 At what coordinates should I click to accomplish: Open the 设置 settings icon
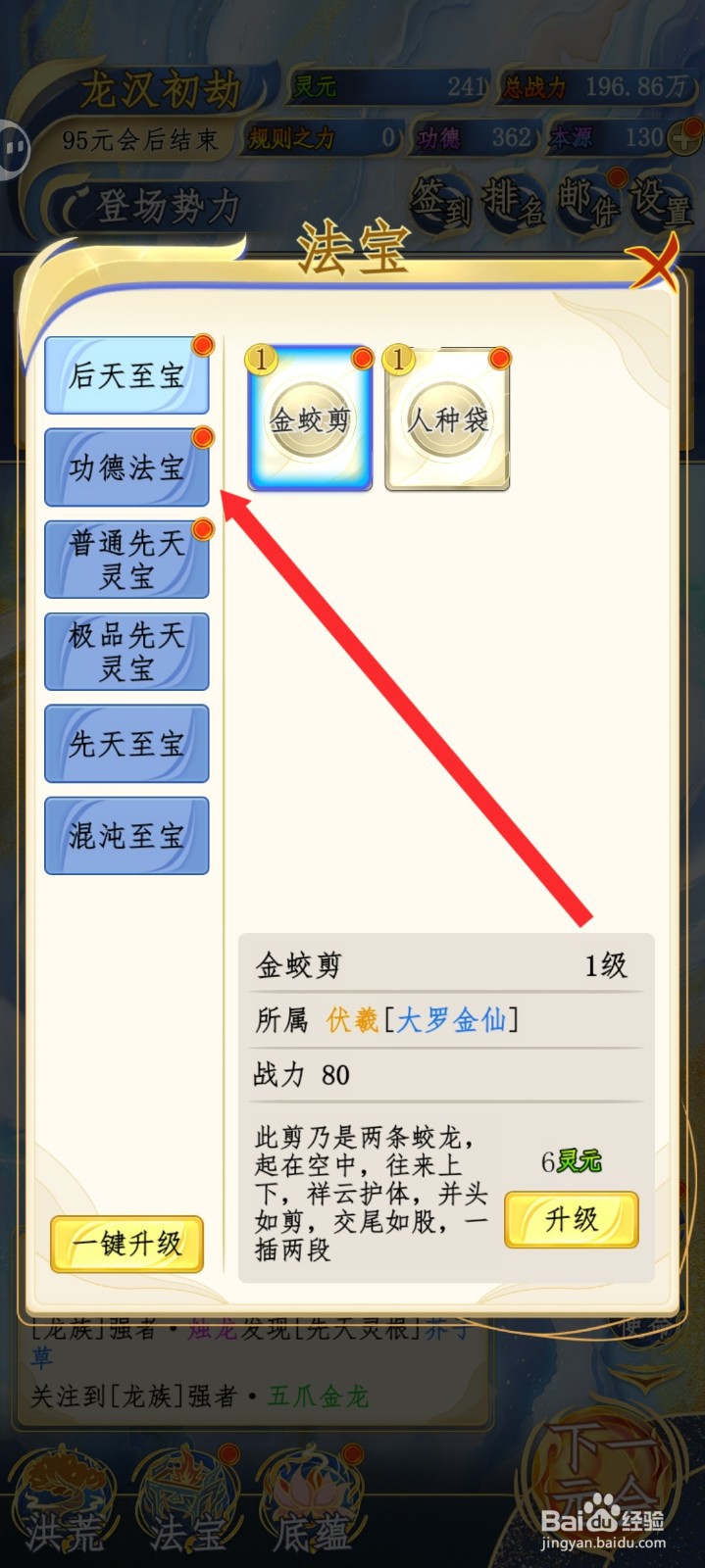pos(661,201)
